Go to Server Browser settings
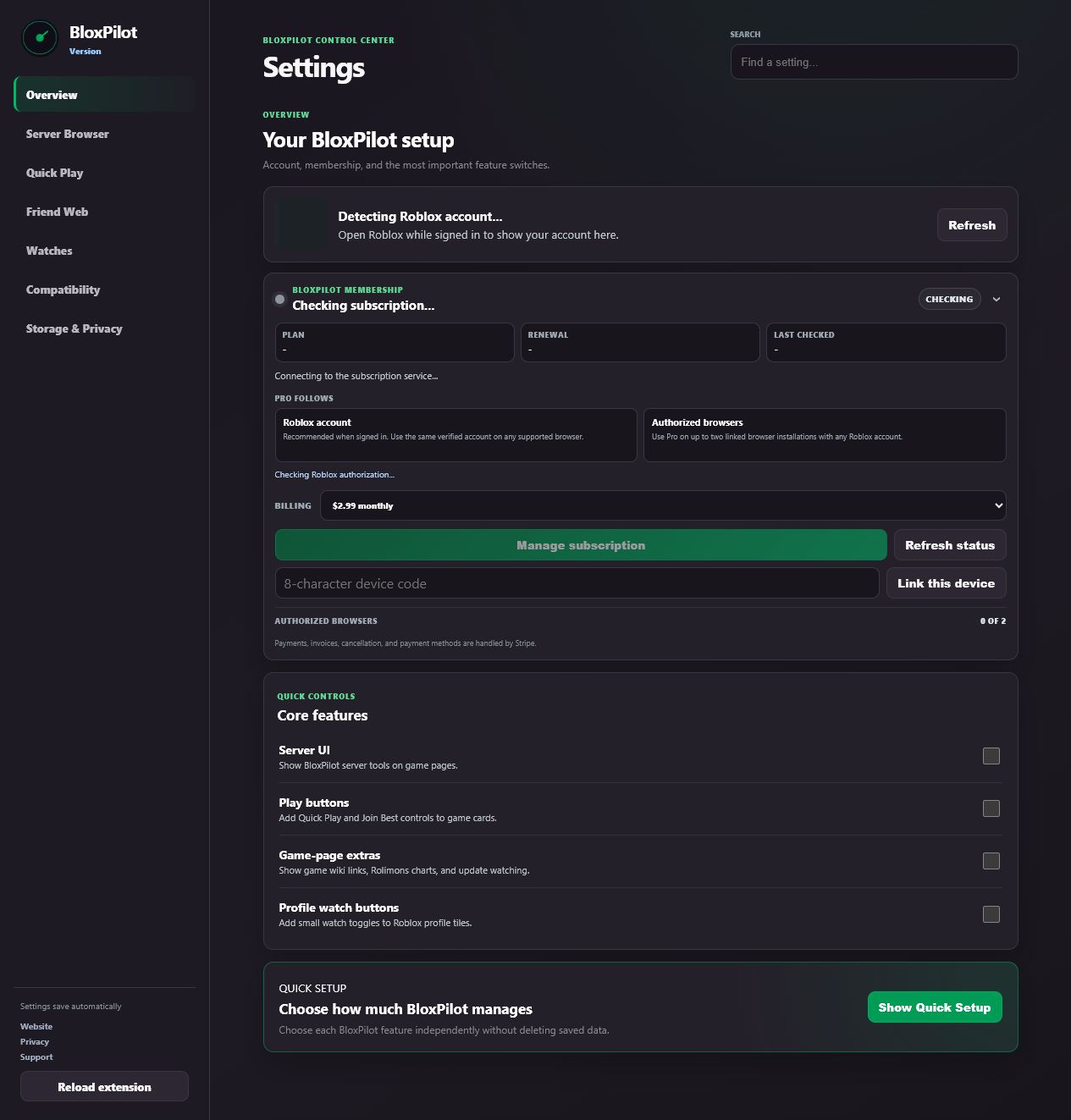This screenshot has width=1071, height=1120. click(104, 134)
